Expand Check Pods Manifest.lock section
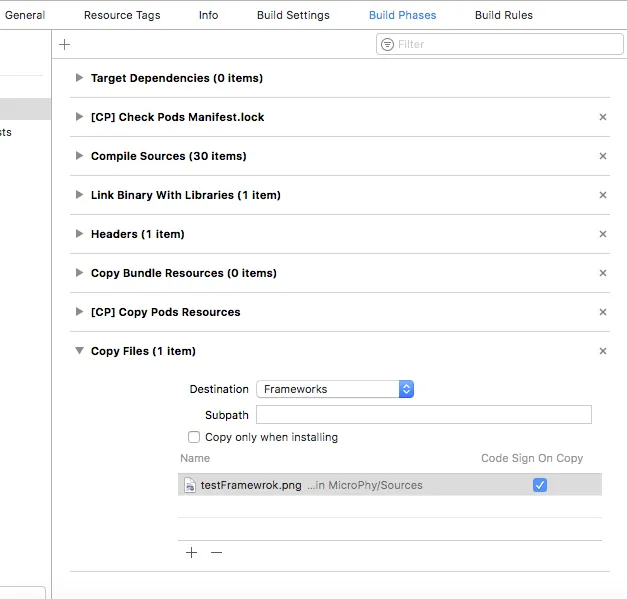Screen dimensions: 627x599 (79, 117)
